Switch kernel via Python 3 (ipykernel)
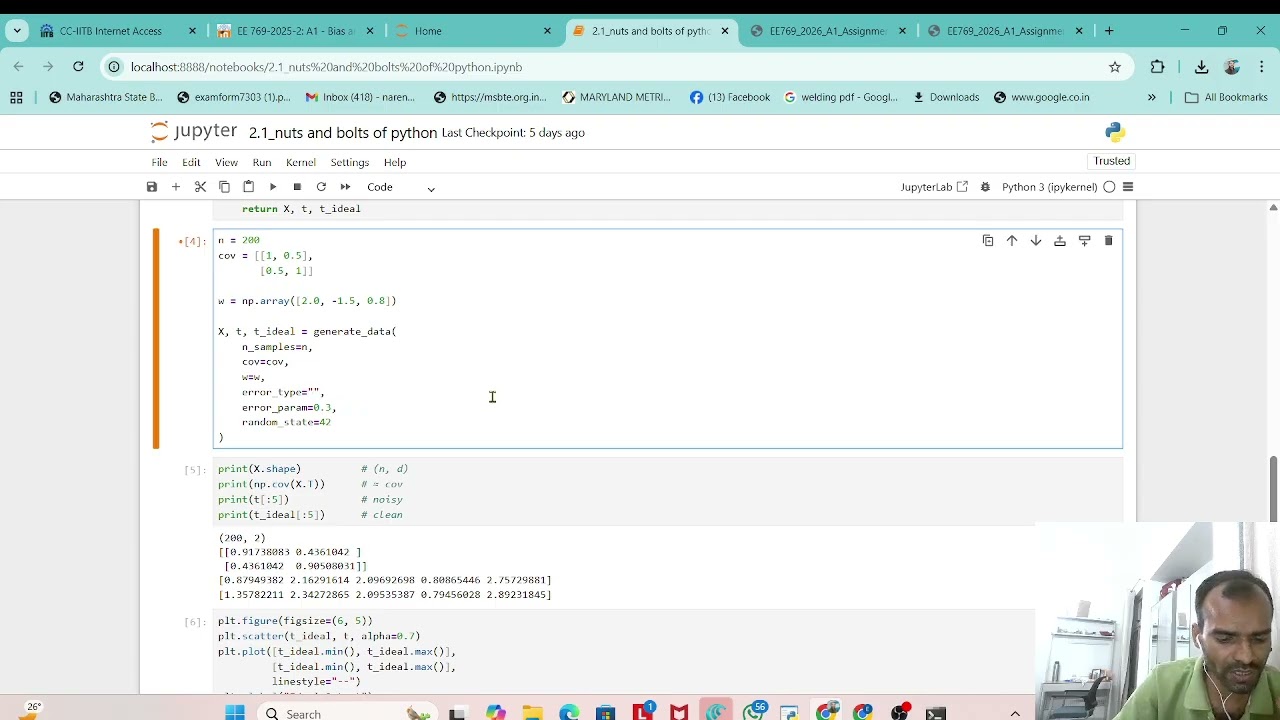This screenshot has height=720, width=1280. [x=1049, y=187]
